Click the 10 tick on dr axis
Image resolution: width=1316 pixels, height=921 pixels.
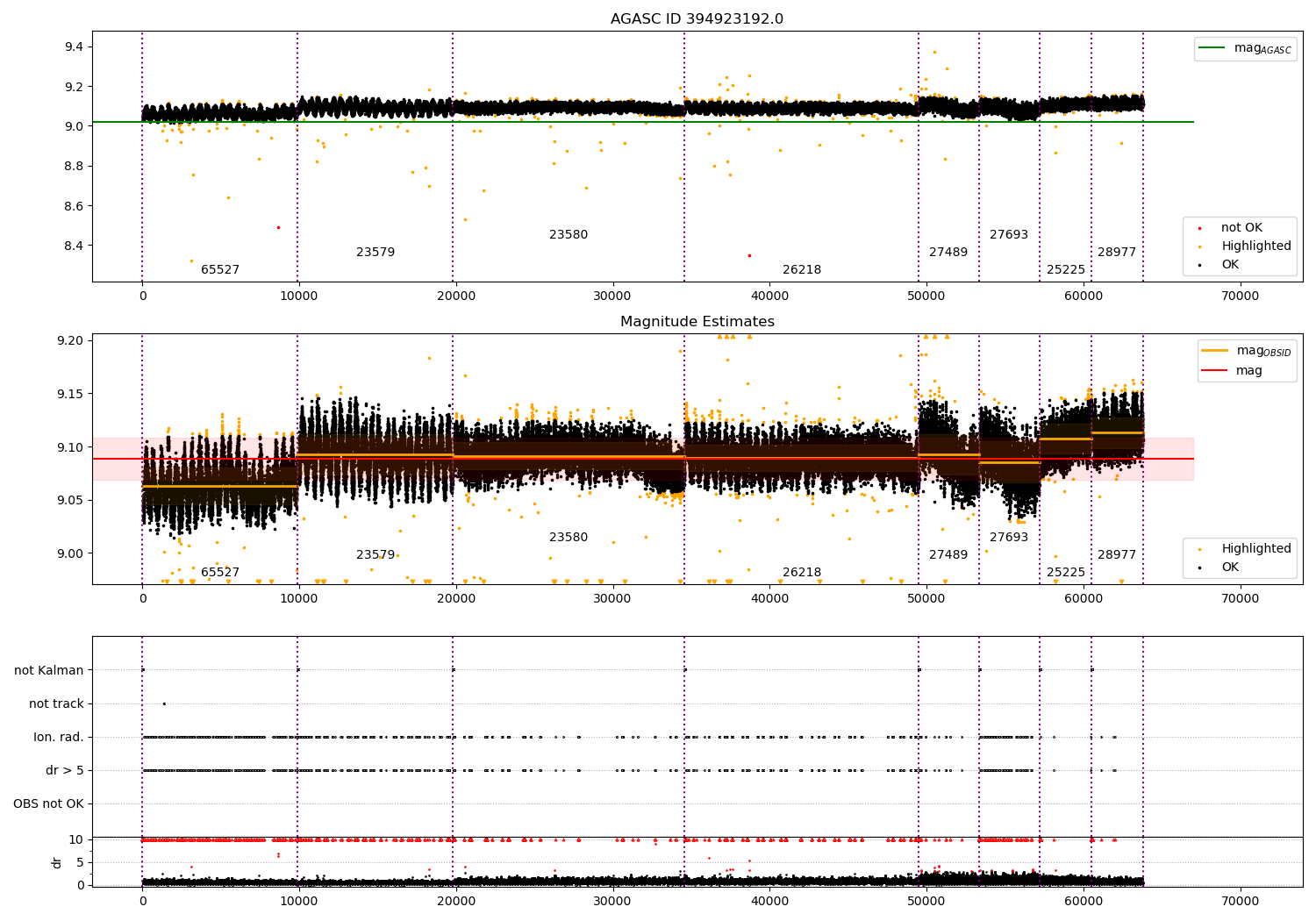click(76, 840)
